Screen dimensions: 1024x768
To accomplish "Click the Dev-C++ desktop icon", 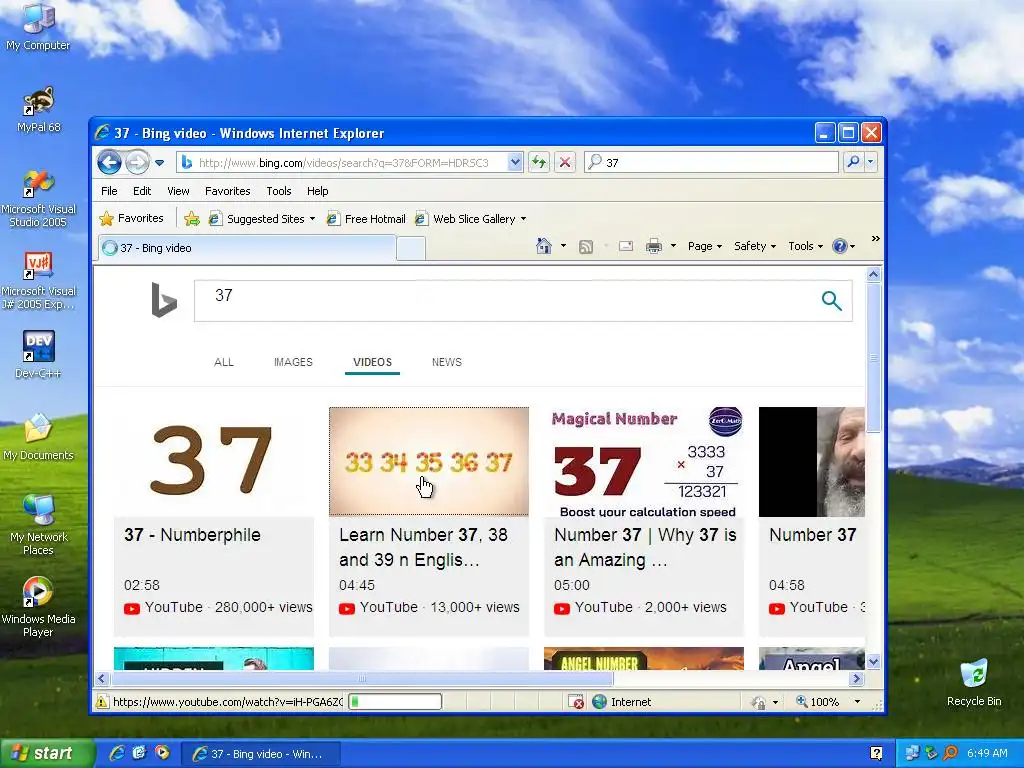I will point(38,355).
